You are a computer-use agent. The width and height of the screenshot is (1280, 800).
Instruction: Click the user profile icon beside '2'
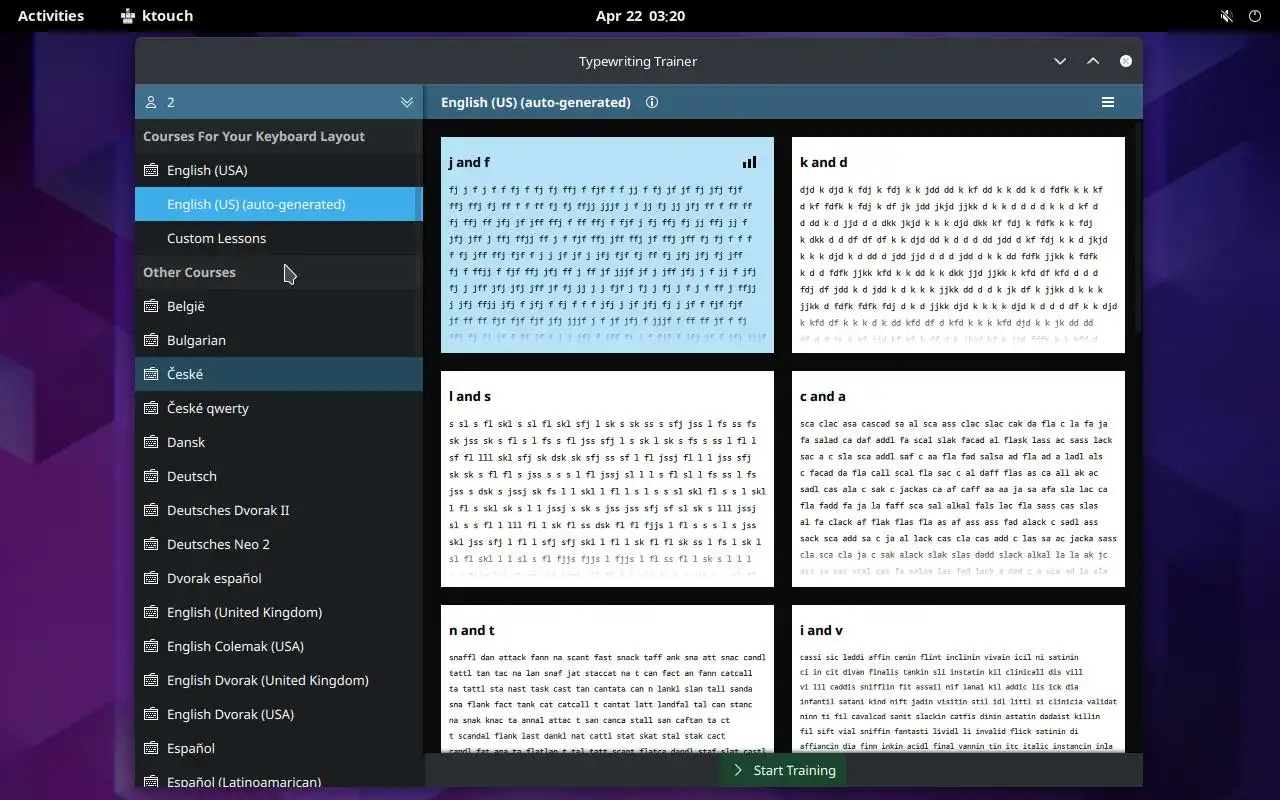151,102
